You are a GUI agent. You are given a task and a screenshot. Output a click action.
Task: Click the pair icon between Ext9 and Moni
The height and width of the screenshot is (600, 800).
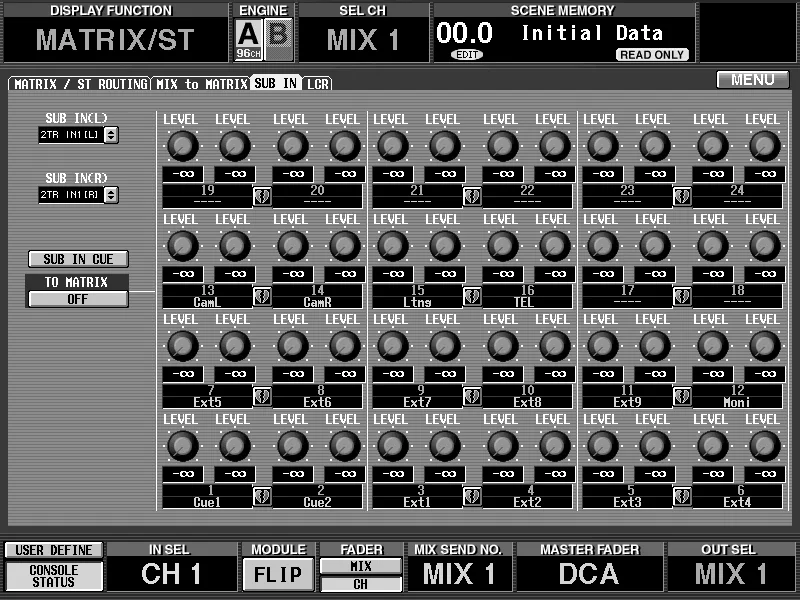tap(682, 396)
